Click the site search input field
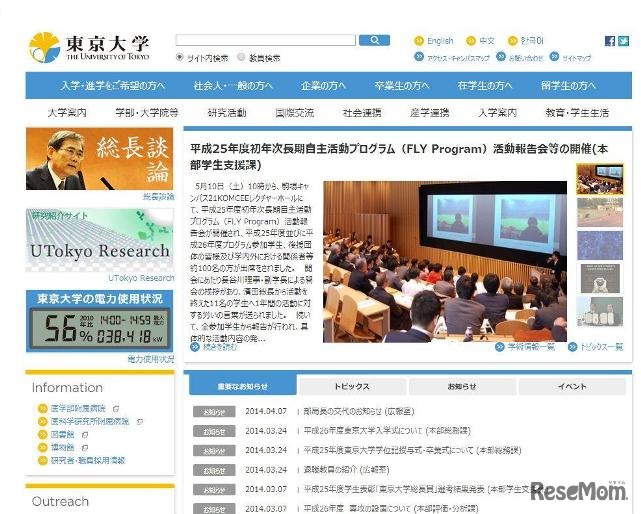Viewport: 641px width, 514px height. (266, 40)
